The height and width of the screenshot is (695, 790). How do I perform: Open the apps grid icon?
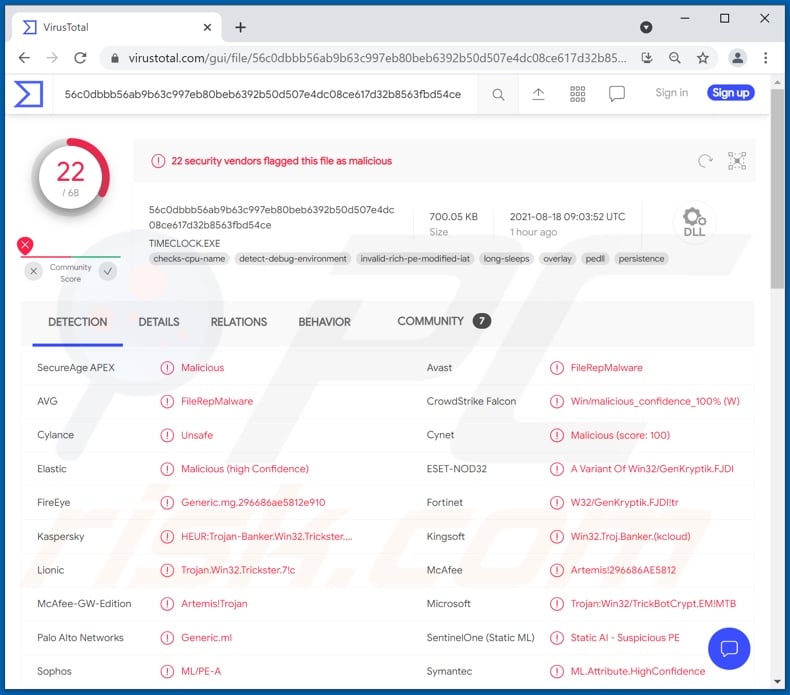577,94
